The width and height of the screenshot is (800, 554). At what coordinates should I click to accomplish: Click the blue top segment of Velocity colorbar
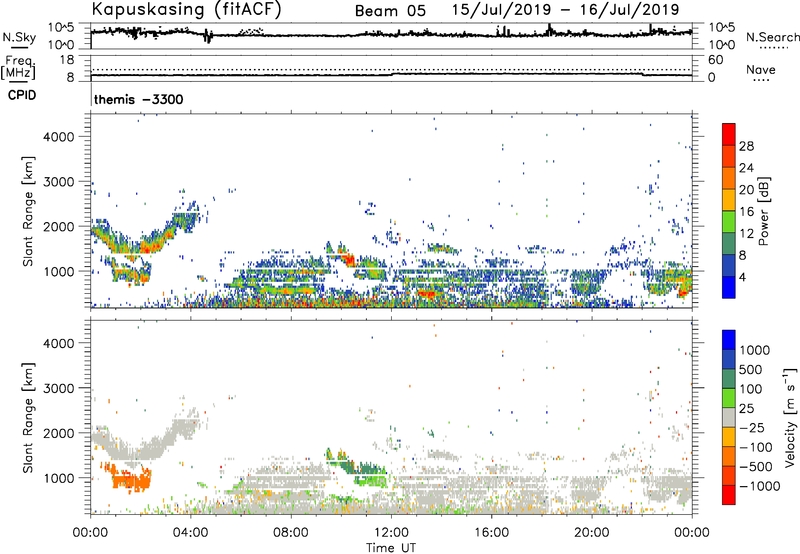point(729,340)
